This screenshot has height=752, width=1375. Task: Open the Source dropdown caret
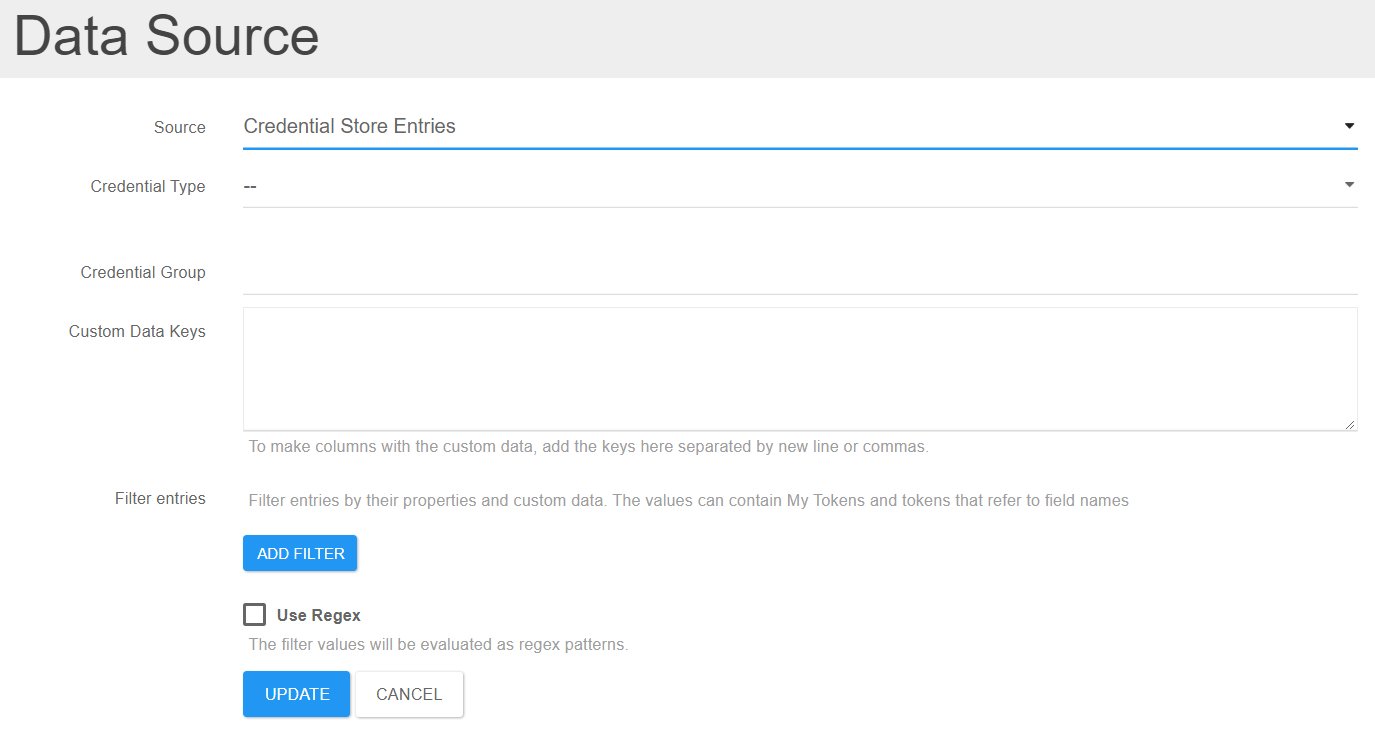pos(1349,126)
